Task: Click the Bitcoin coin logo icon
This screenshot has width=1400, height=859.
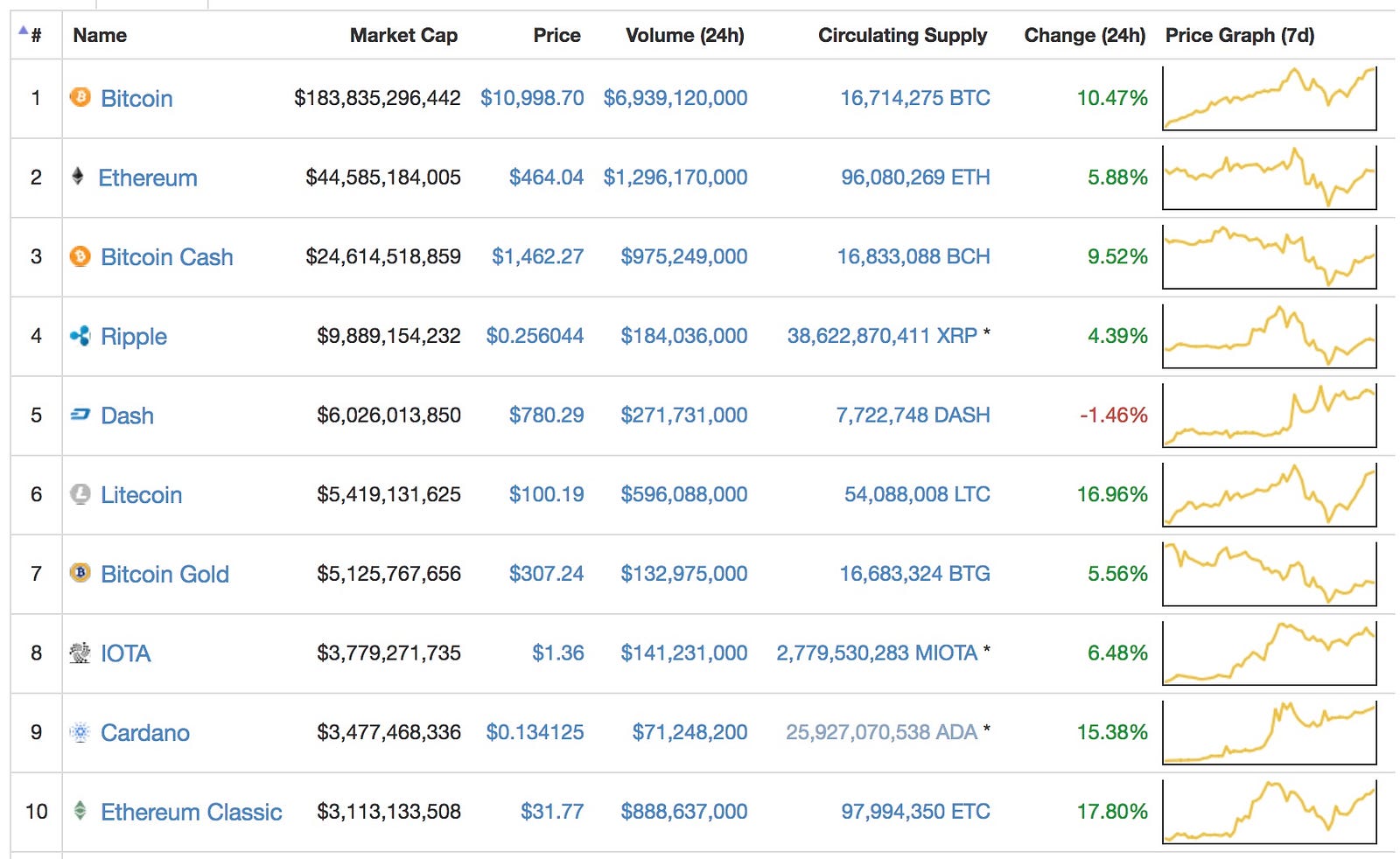Action: tap(80, 97)
